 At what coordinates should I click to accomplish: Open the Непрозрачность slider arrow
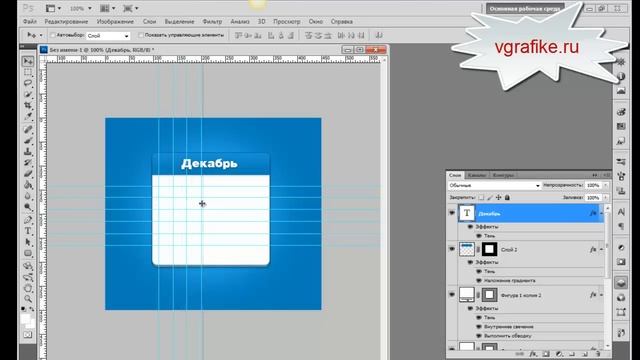606,185
